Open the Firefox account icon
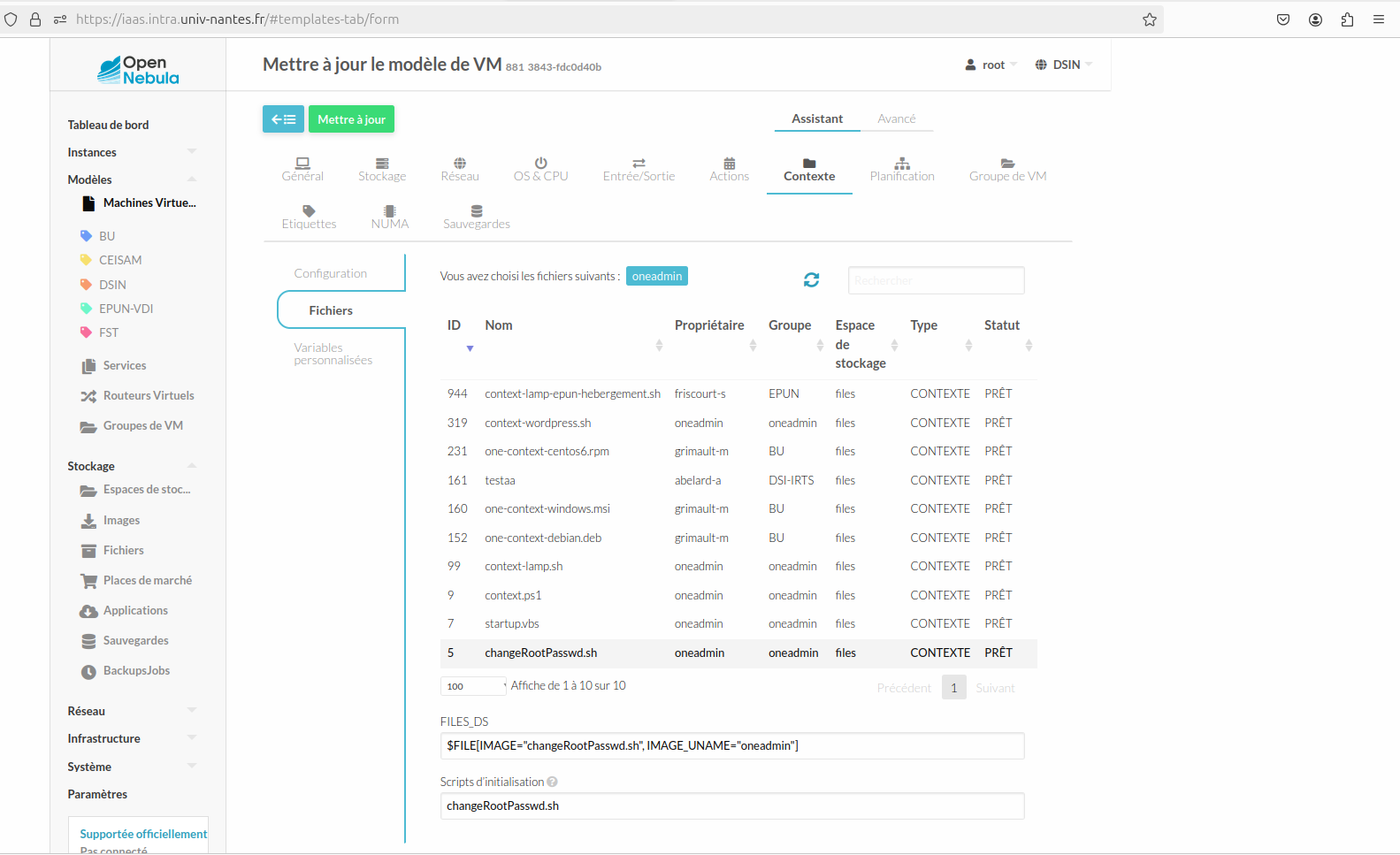Image resolution: width=1400 pixels, height=855 pixels. pos(1315,19)
